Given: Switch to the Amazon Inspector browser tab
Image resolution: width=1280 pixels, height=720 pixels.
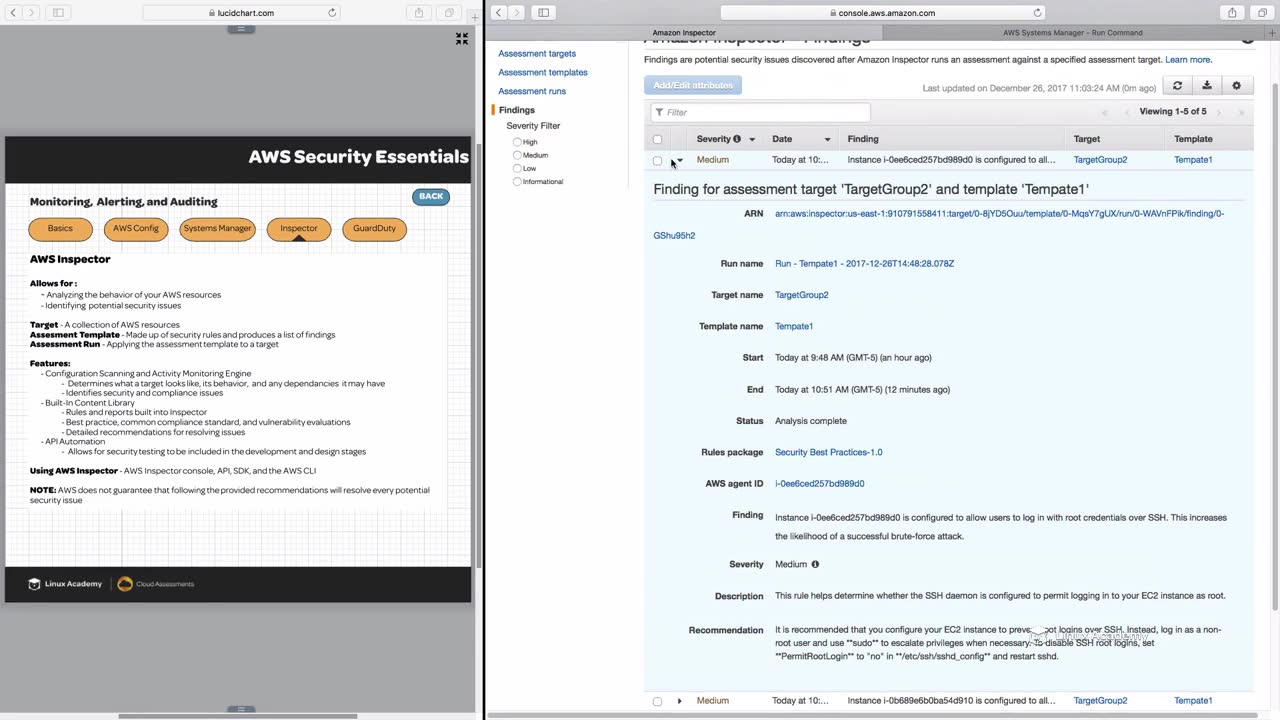Looking at the screenshot, I should click(x=684, y=32).
